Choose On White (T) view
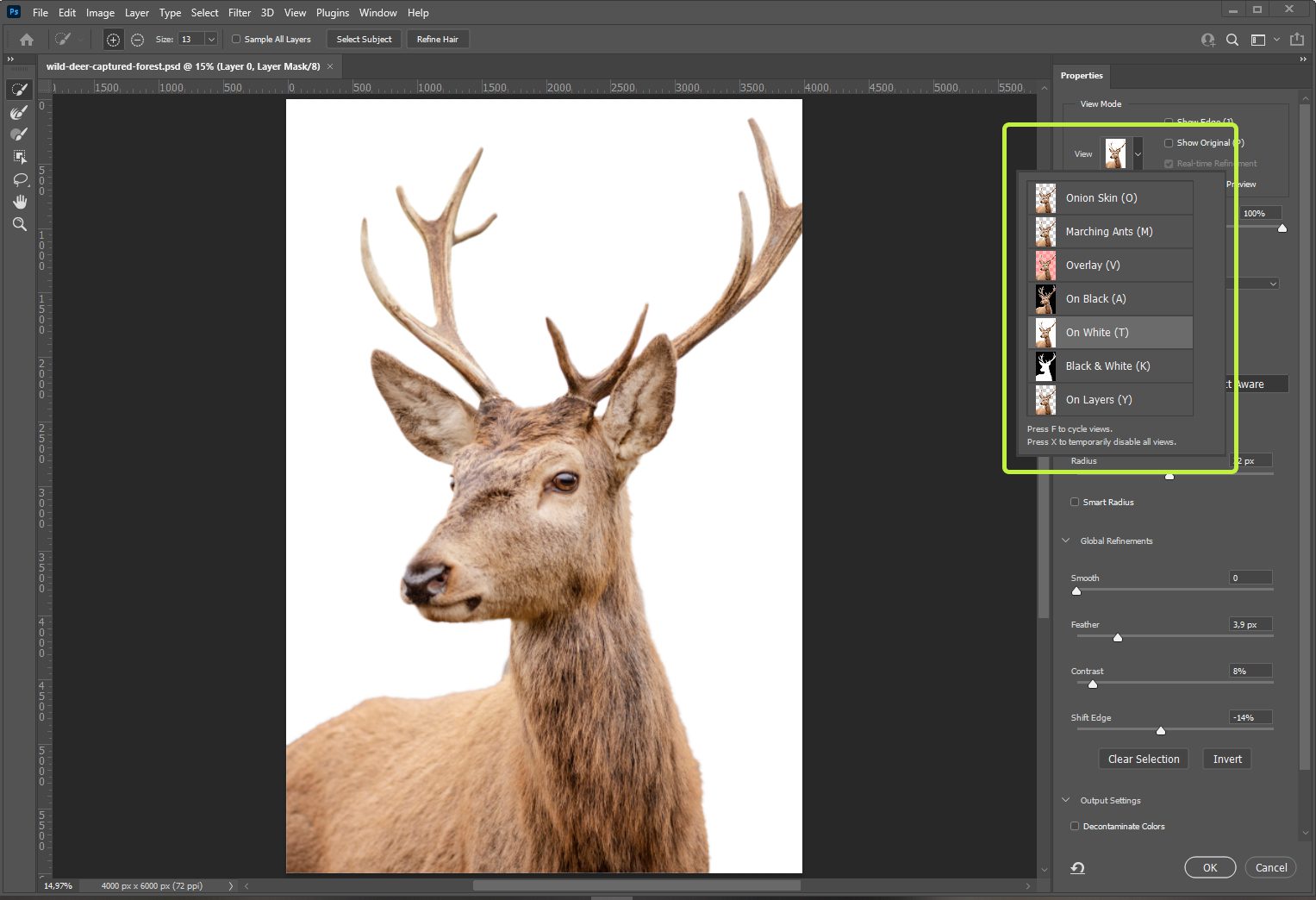Image resolution: width=1316 pixels, height=900 pixels. [1110, 333]
